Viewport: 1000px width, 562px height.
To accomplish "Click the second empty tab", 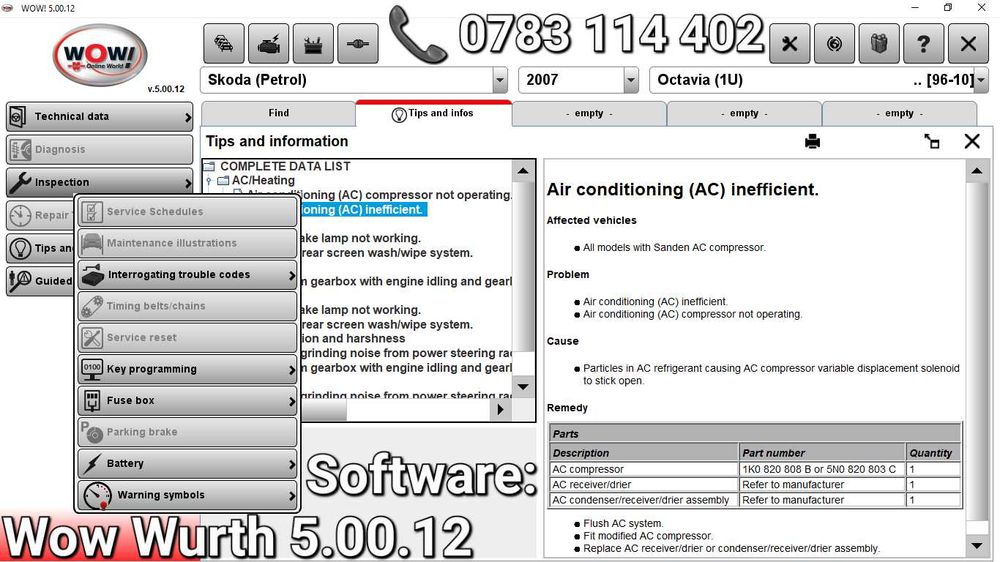I will [x=744, y=114].
